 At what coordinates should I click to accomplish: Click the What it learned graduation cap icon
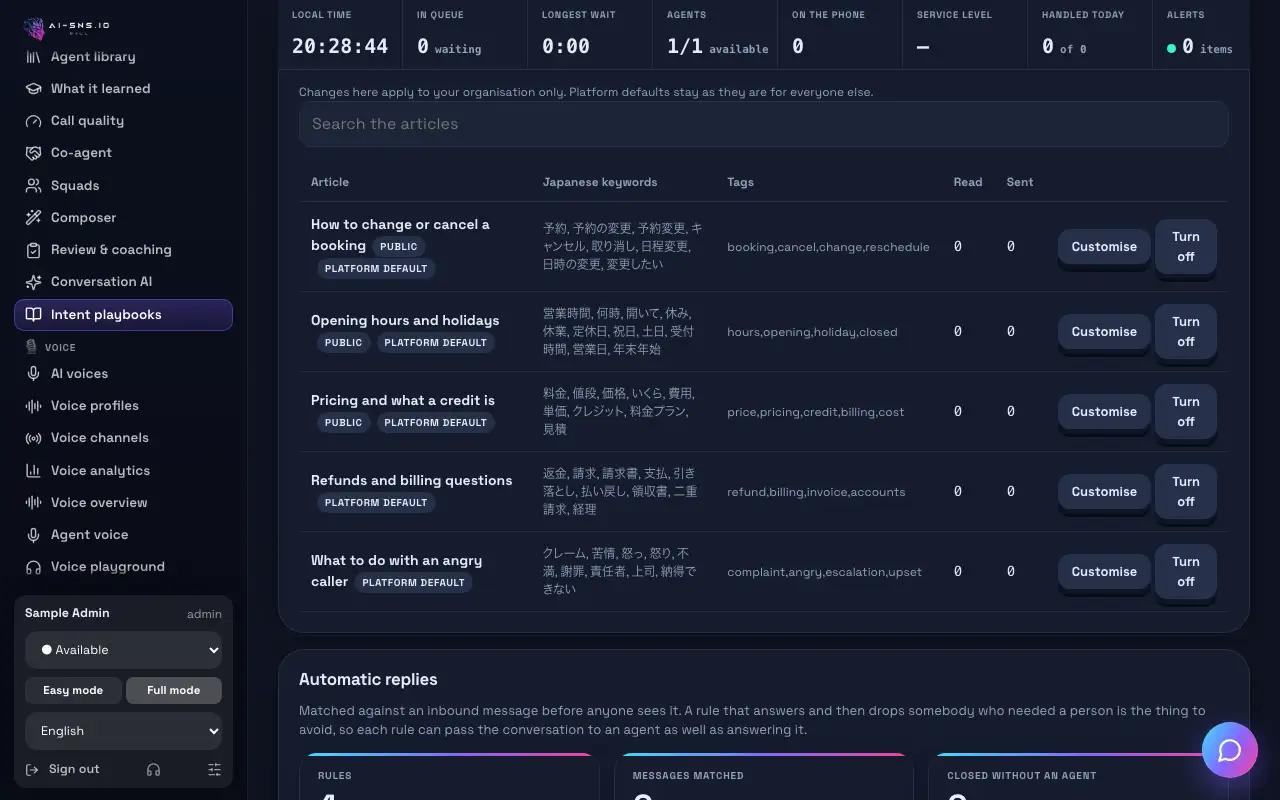click(x=33, y=89)
